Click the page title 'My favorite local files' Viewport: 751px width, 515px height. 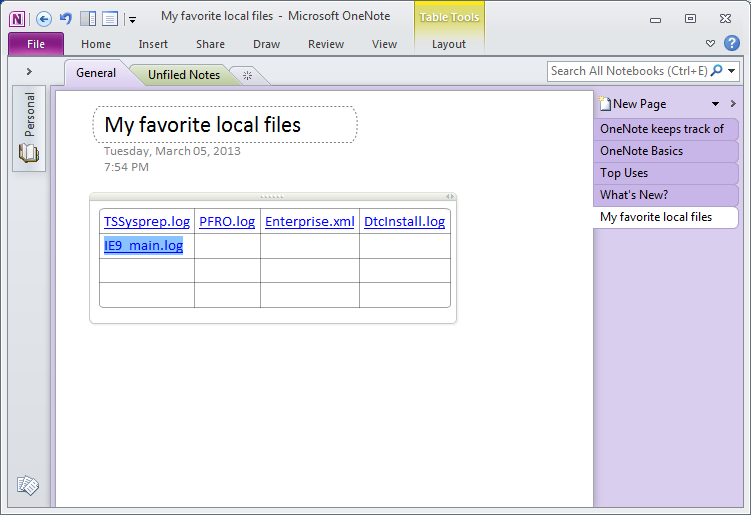coord(203,125)
